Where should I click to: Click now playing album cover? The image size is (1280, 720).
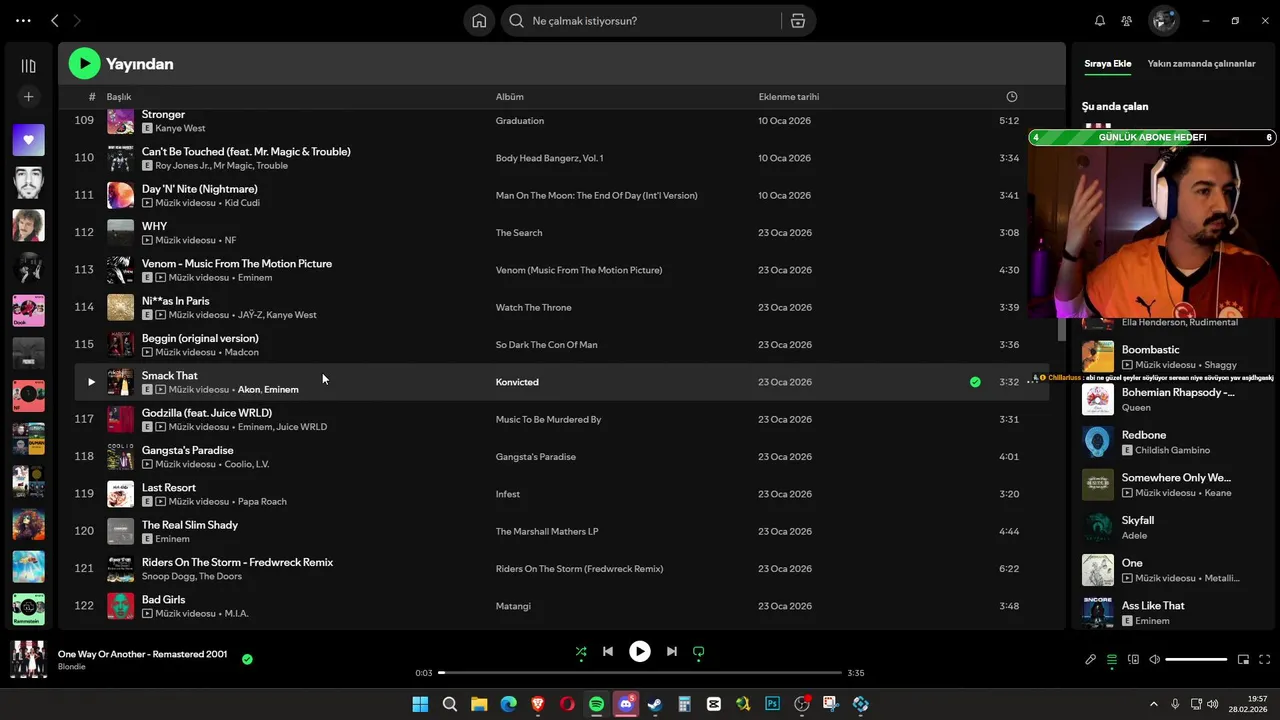click(x=28, y=660)
